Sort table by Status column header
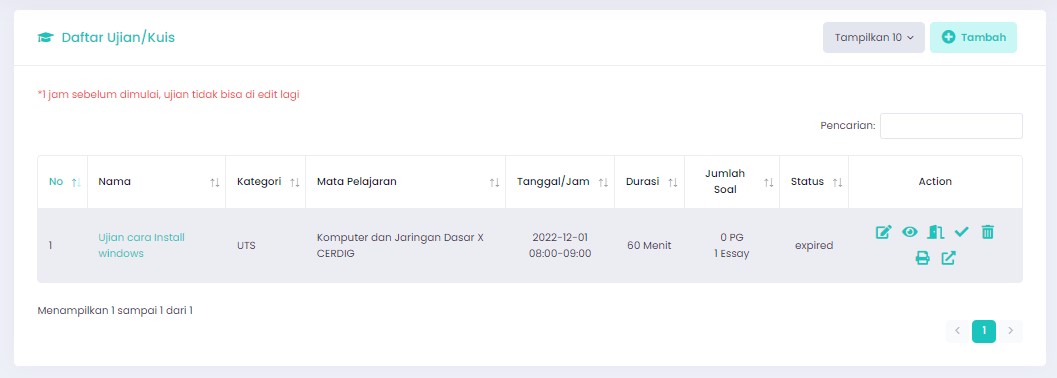 coord(814,182)
